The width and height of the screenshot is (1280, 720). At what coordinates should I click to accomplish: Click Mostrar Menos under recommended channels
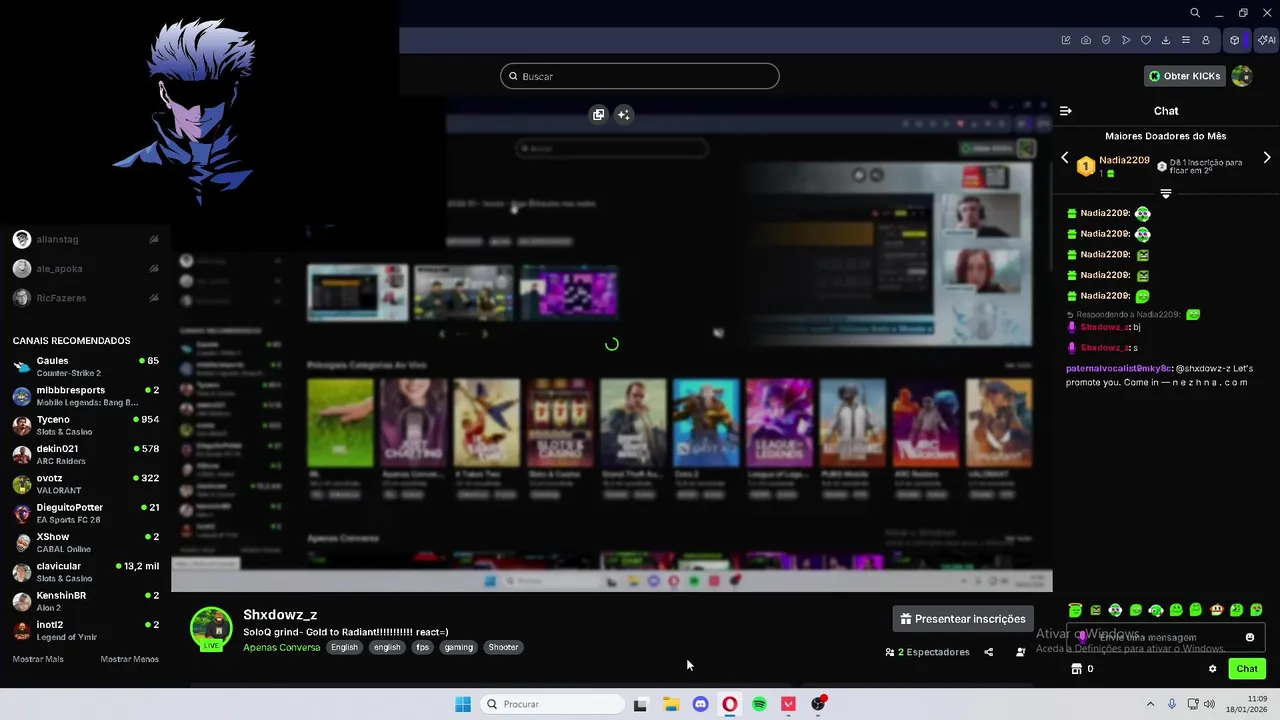coord(130,659)
